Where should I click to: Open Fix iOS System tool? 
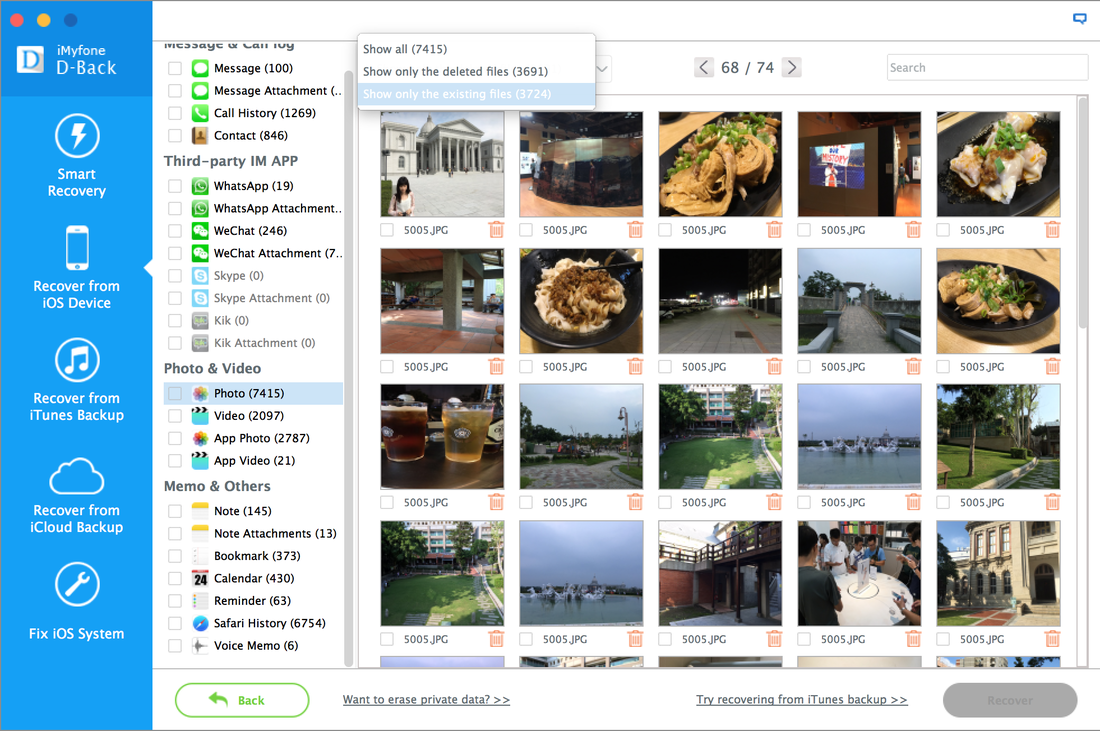76,602
